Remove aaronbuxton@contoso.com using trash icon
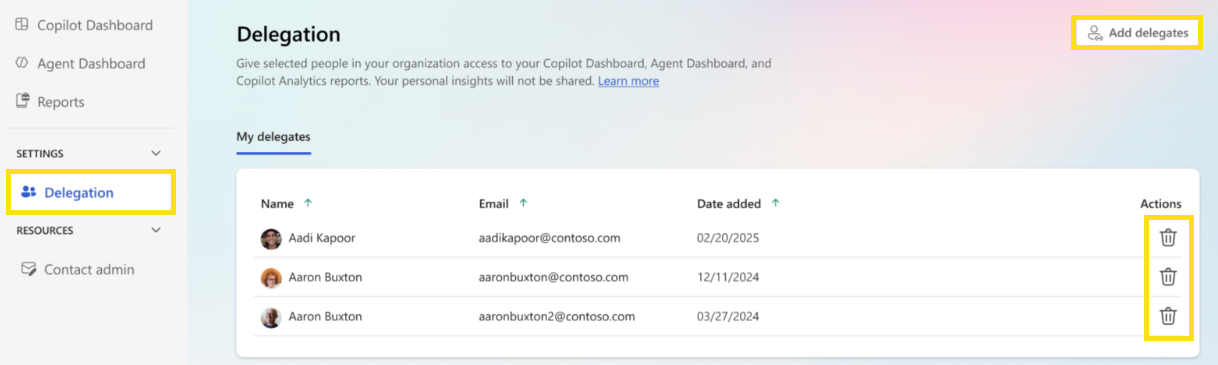Screen dimensions: 1218x365 click(x=1167, y=277)
